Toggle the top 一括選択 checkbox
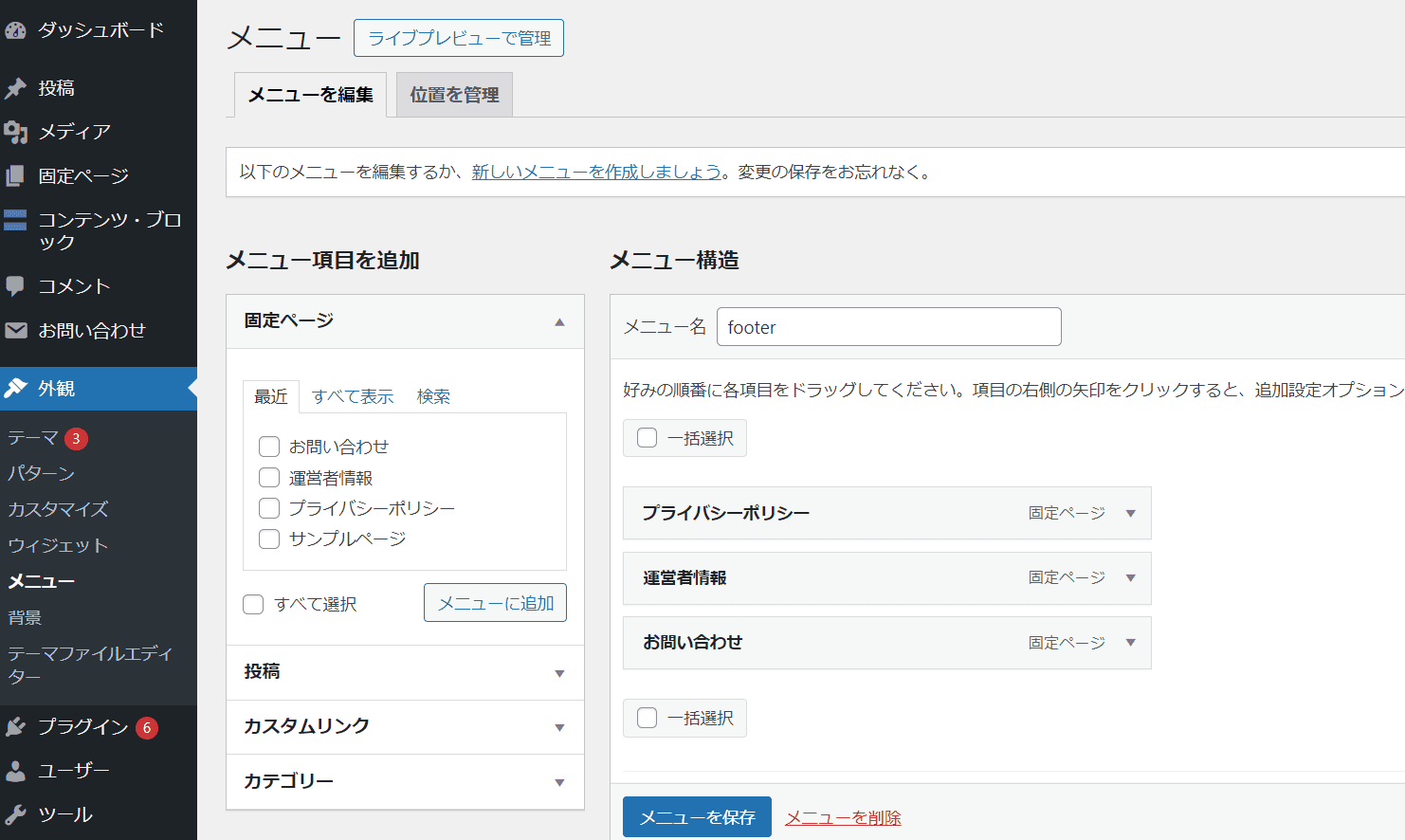Image resolution: width=1405 pixels, height=840 pixels. 648,438
